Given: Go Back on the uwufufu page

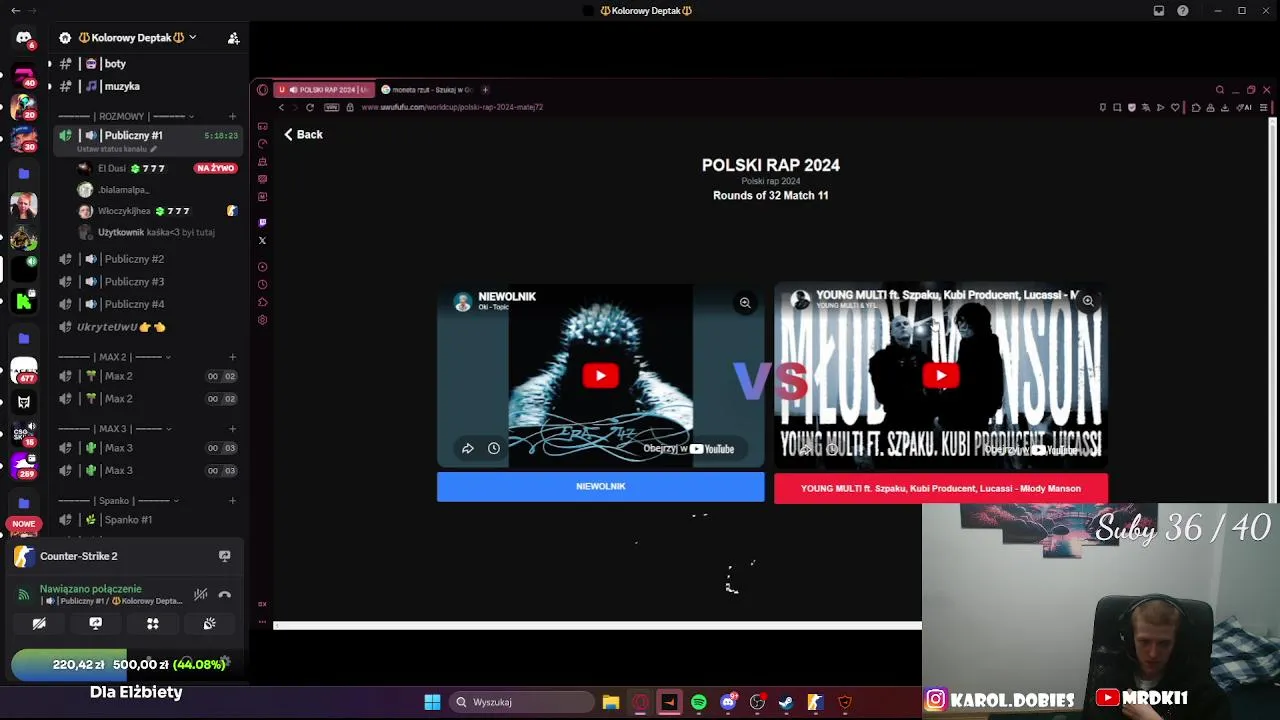Looking at the screenshot, I should coord(303,134).
